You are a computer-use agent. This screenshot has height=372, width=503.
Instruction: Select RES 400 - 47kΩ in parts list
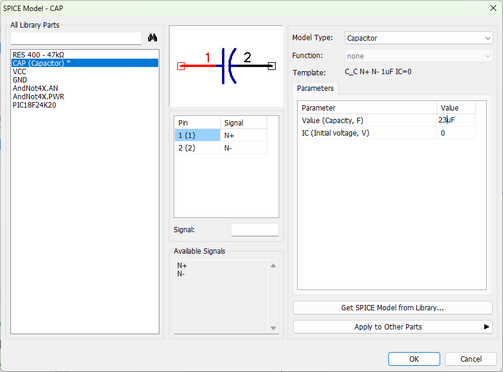point(85,55)
